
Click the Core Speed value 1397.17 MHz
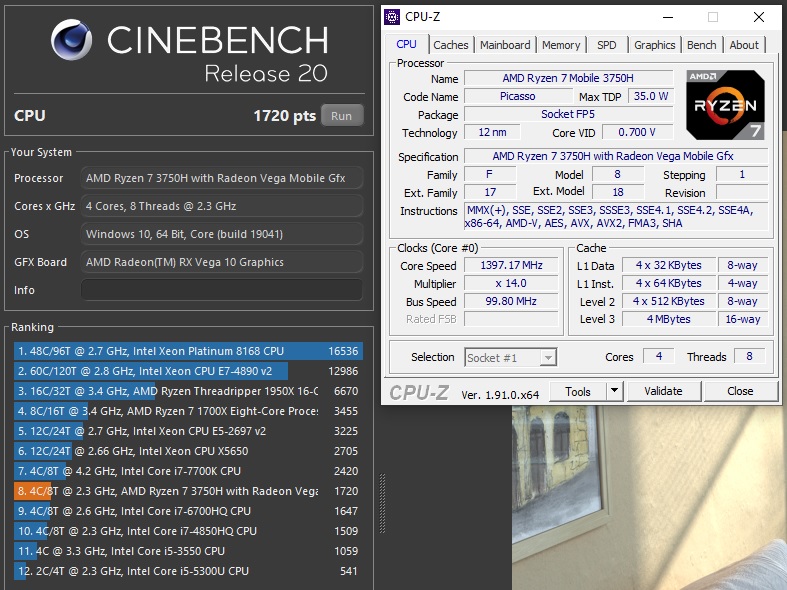click(511, 265)
